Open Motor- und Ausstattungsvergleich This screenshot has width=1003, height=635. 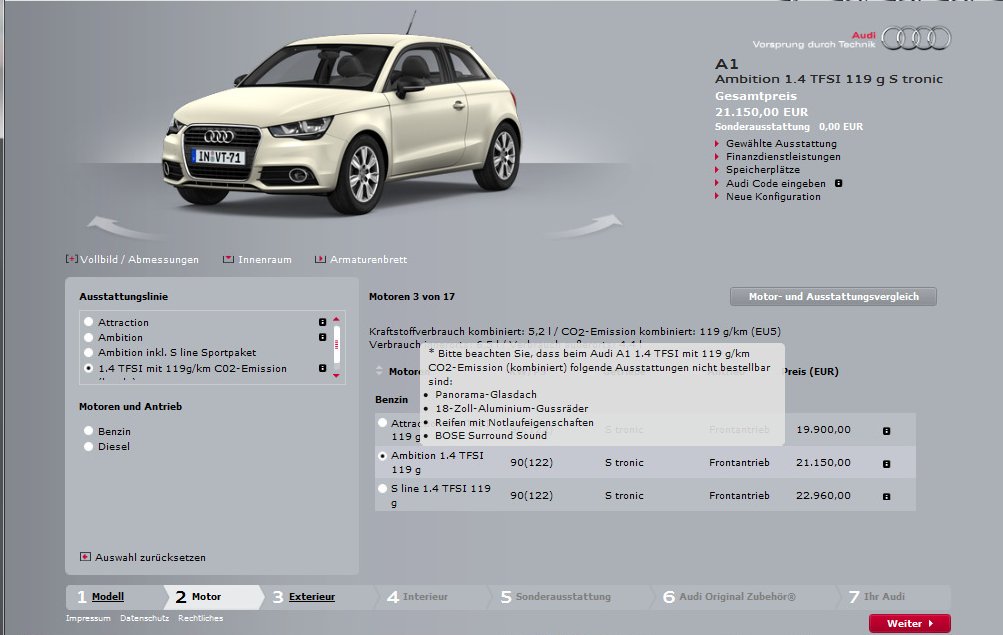[x=833, y=297]
